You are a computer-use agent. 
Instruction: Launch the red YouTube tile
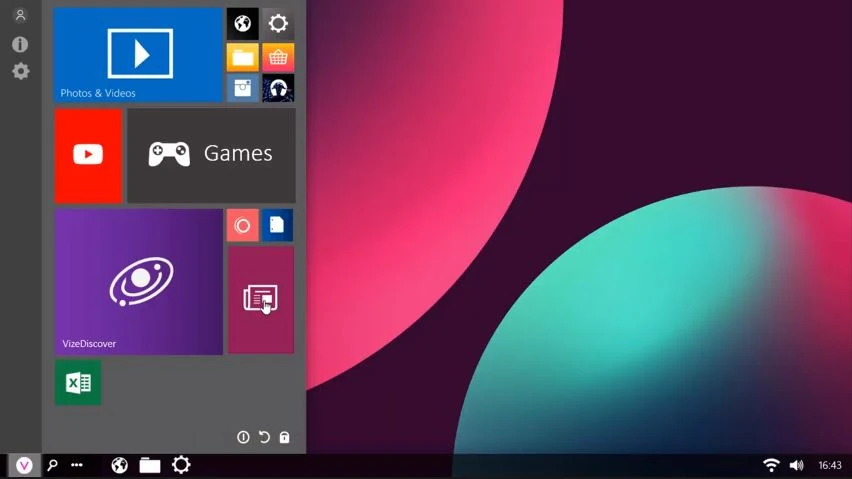tap(88, 155)
